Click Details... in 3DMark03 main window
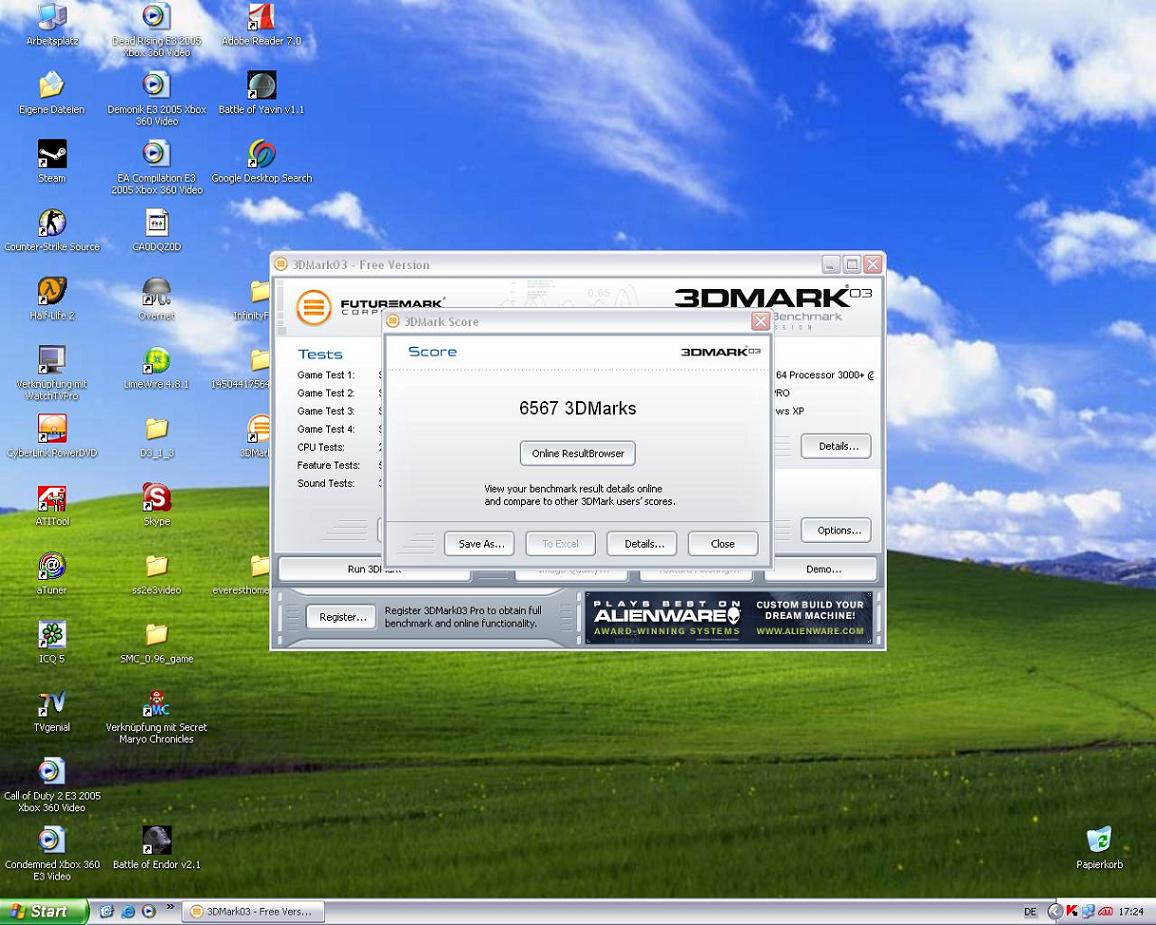1156x925 pixels. [836, 447]
